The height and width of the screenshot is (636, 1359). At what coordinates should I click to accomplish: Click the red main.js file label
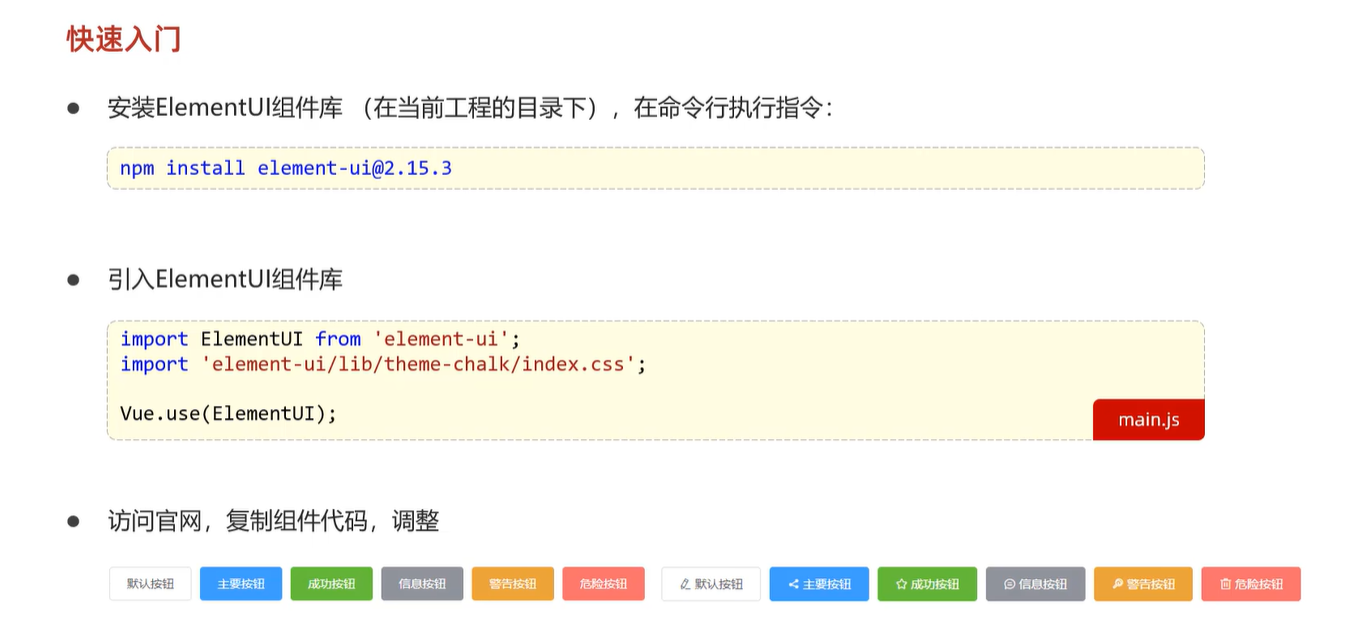click(x=1149, y=420)
